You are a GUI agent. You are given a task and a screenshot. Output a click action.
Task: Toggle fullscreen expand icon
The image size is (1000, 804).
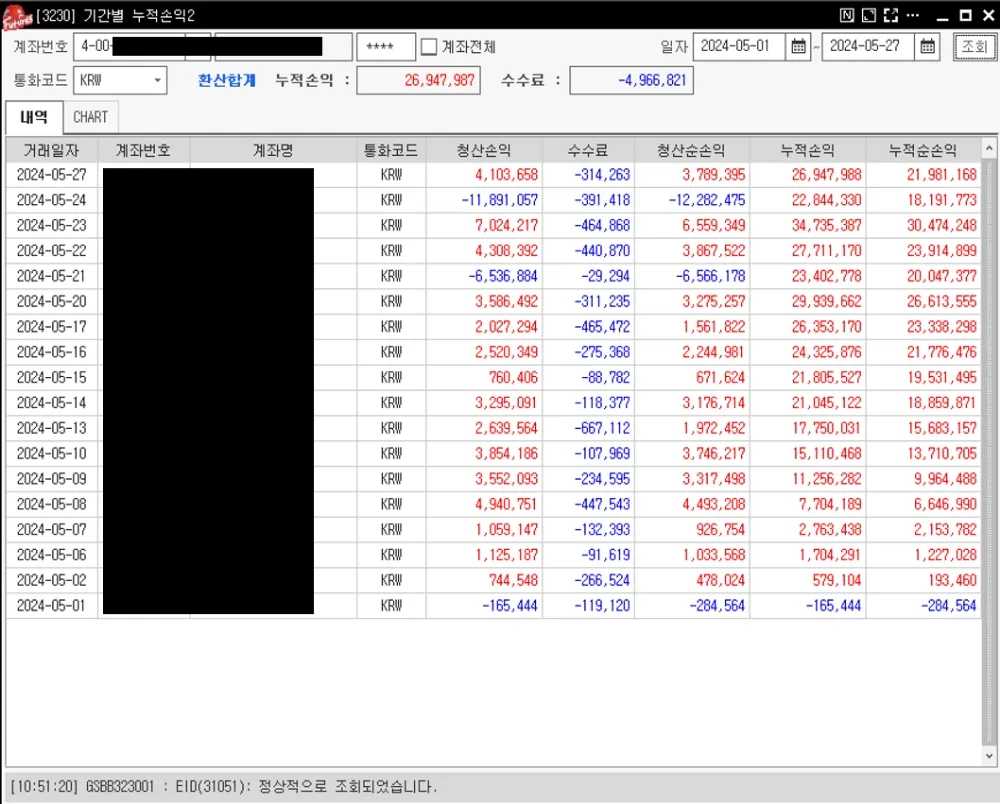(x=891, y=15)
